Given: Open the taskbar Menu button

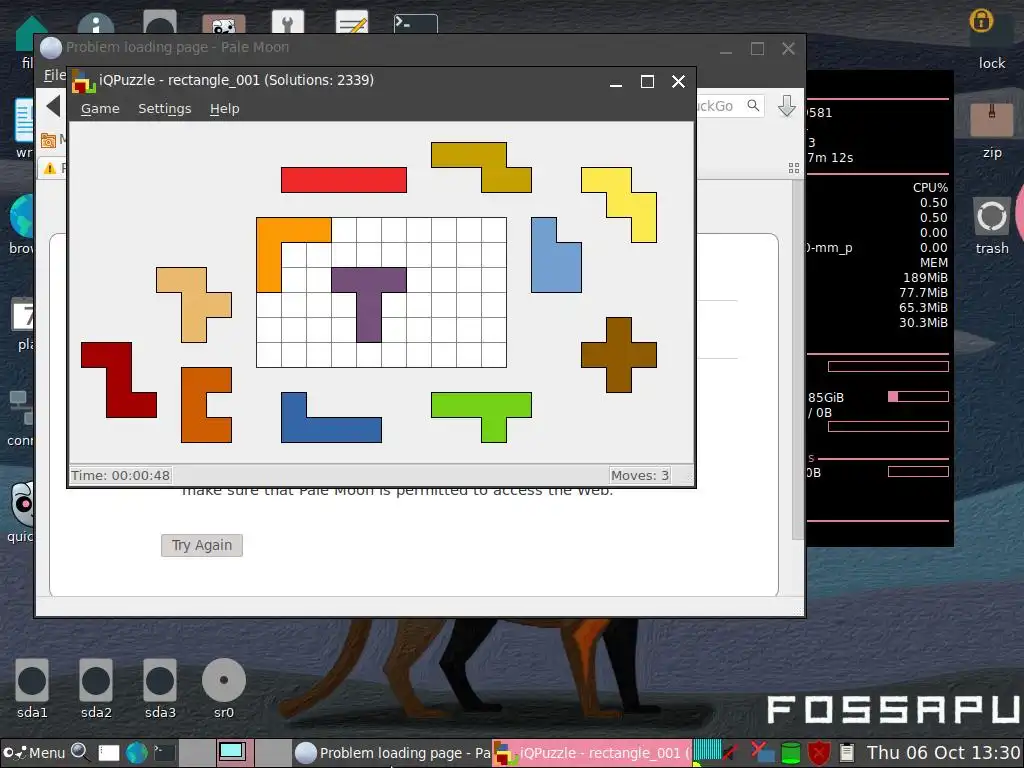Looking at the screenshot, I should tap(34, 753).
